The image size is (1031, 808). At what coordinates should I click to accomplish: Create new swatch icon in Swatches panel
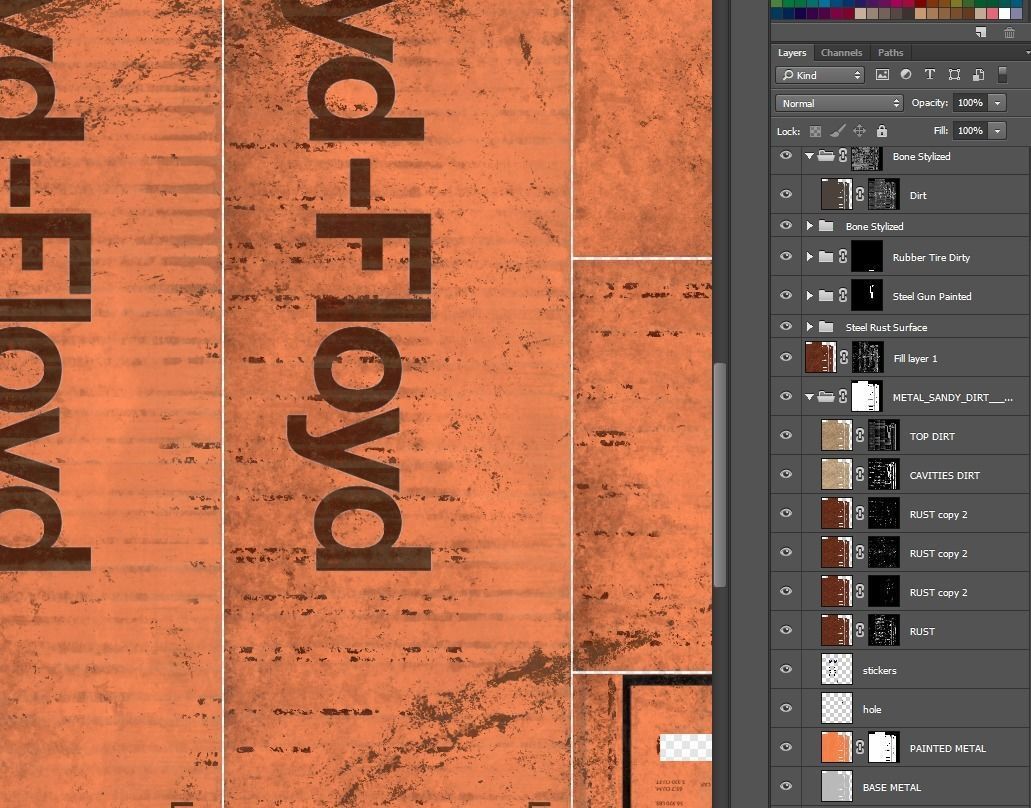point(980,32)
